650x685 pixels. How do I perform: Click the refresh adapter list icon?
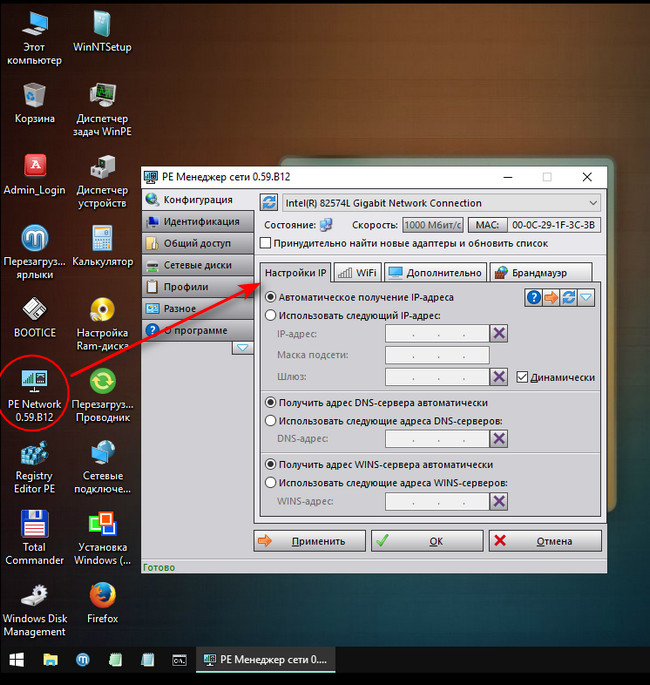(269, 203)
